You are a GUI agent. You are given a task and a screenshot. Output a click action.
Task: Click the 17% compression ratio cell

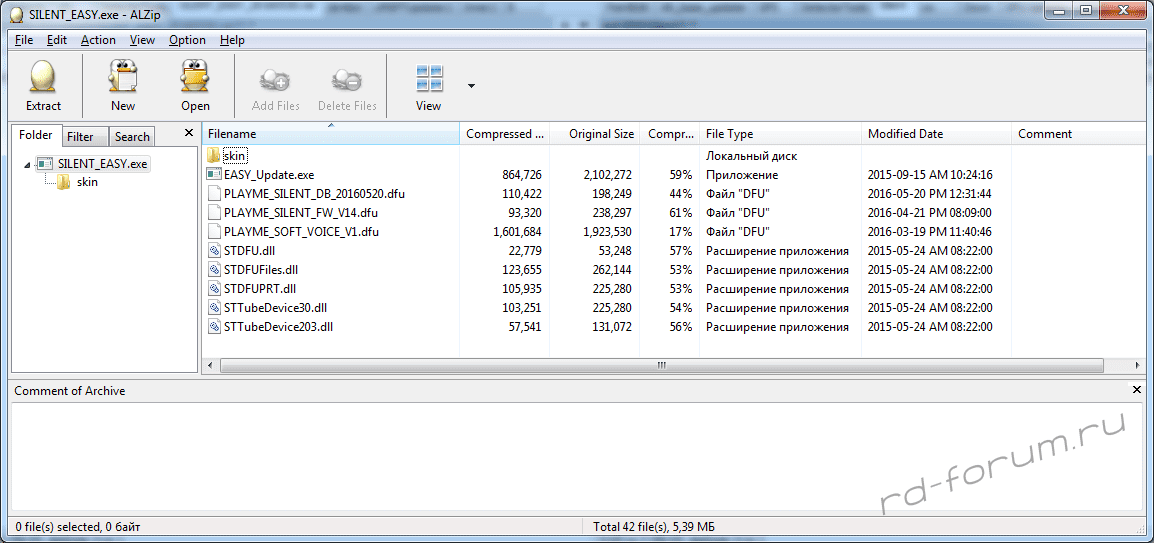click(681, 233)
